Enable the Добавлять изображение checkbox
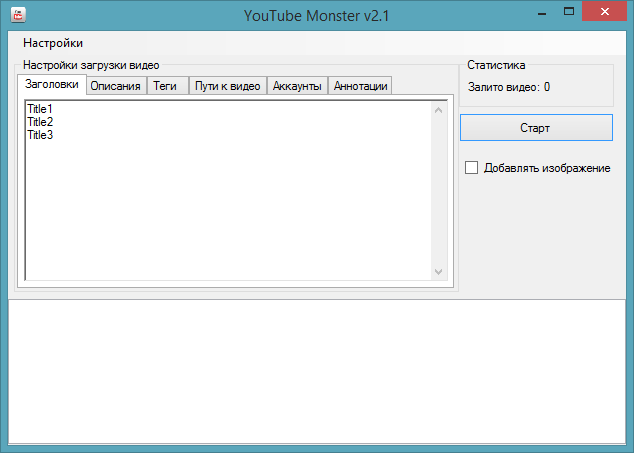The image size is (634, 453). (471, 167)
